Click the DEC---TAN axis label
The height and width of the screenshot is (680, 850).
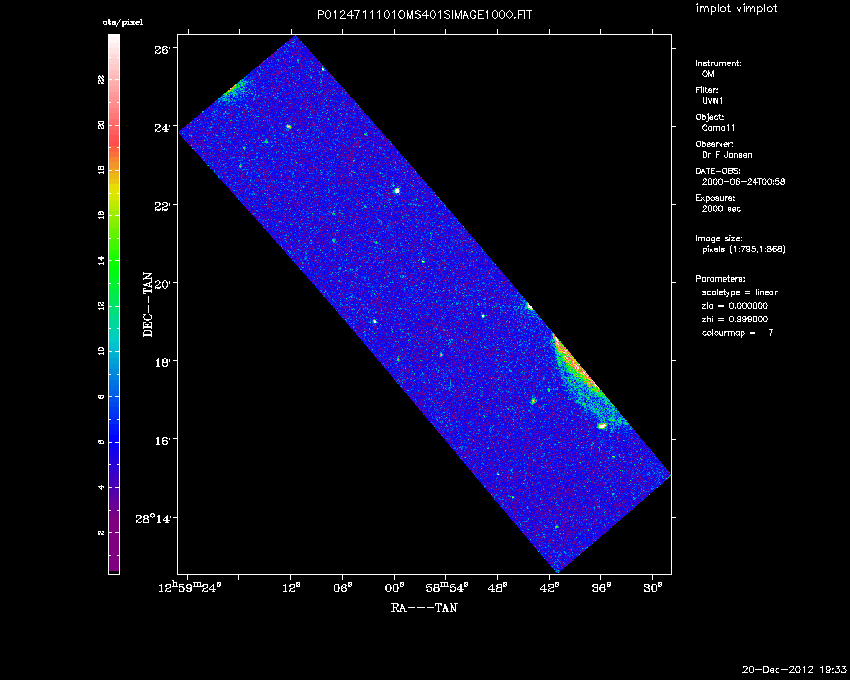(x=148, y=304)
